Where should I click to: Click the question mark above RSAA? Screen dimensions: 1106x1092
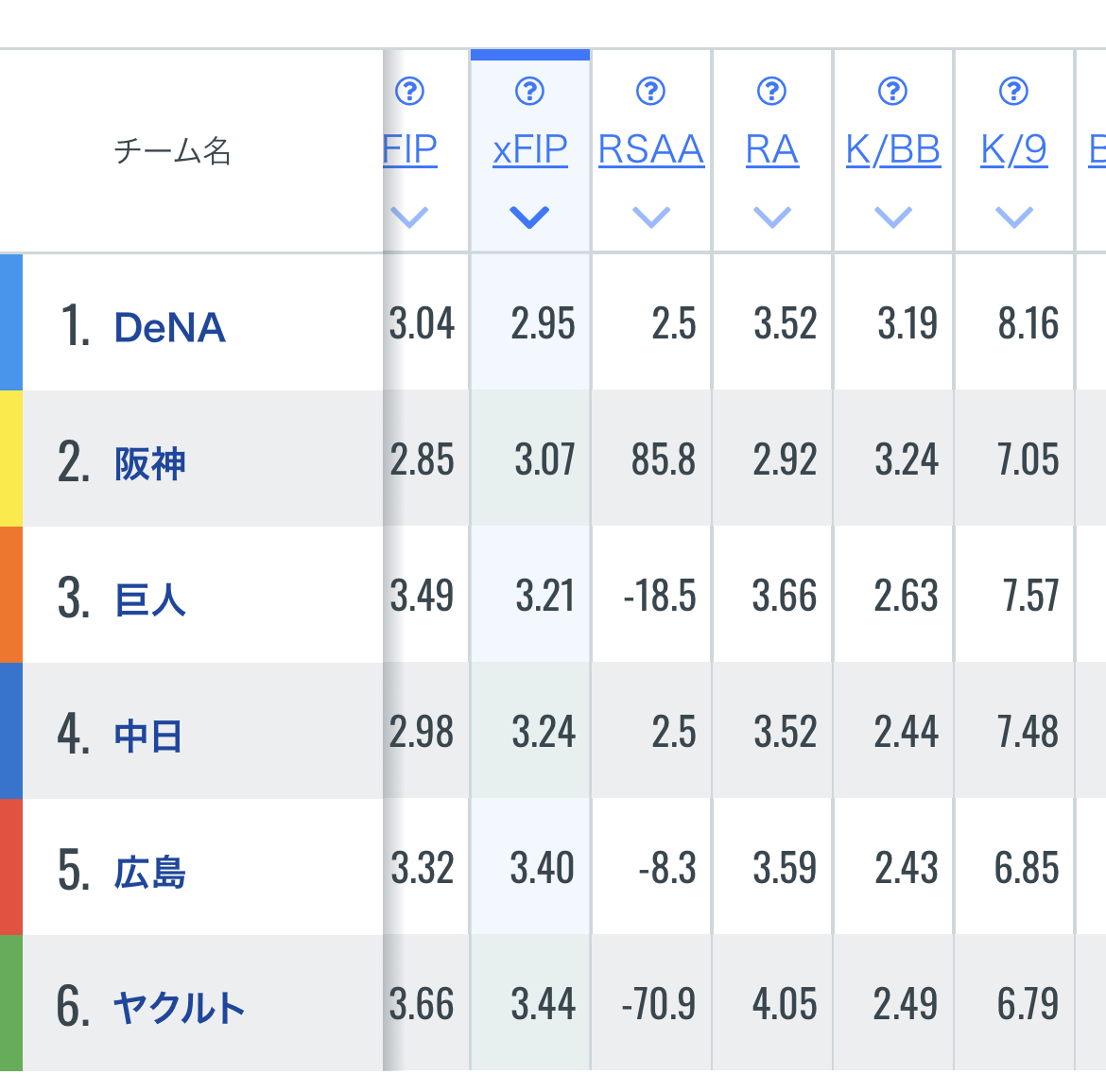(x=650, y=92)
